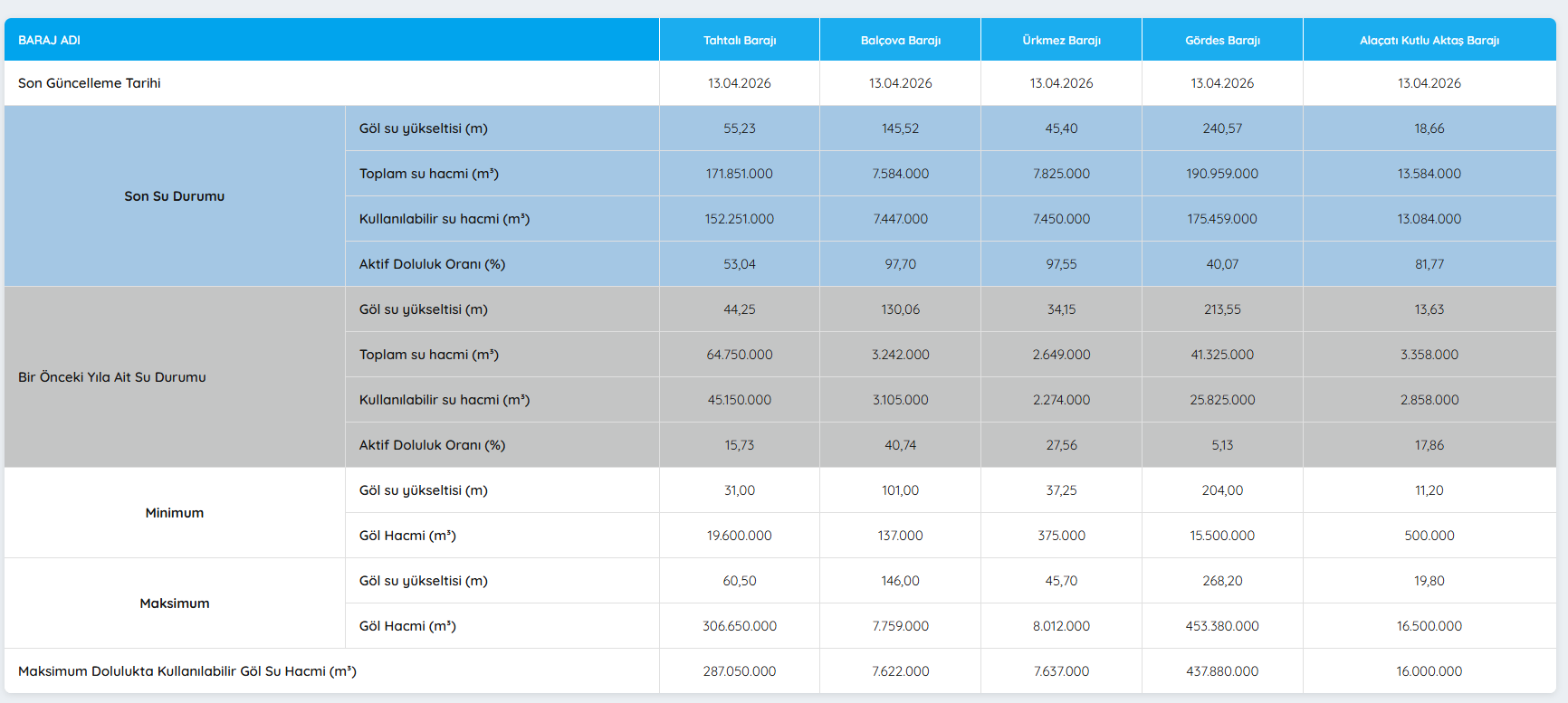This screenshot has height=703, width=1568.
Task: Select Aktif Doluluk Oranı label under Son Su Durumu
Action: (432, 264)
